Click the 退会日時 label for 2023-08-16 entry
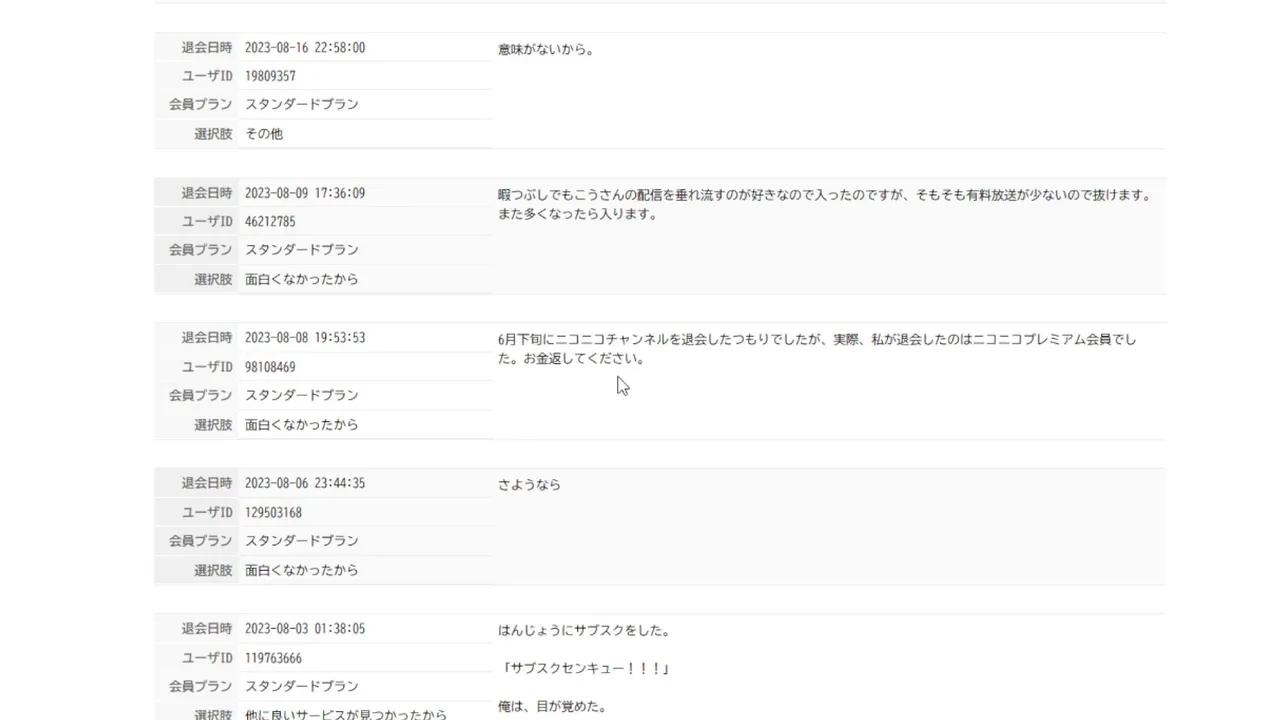The image size is (1280, 720). (x=207, y=47)
